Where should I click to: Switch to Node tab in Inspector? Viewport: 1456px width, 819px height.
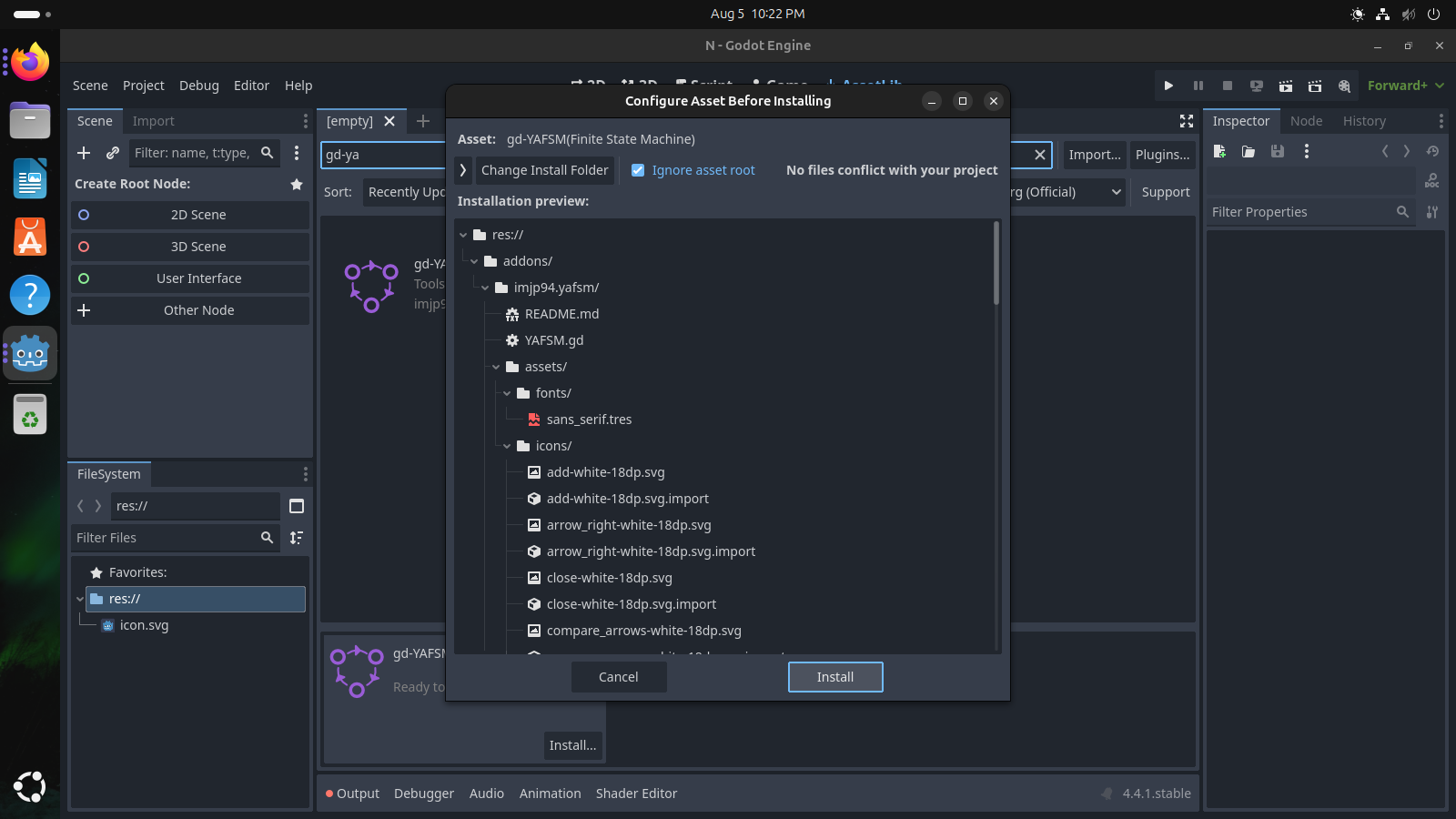pyautogui.click(x=1306, y=121)
